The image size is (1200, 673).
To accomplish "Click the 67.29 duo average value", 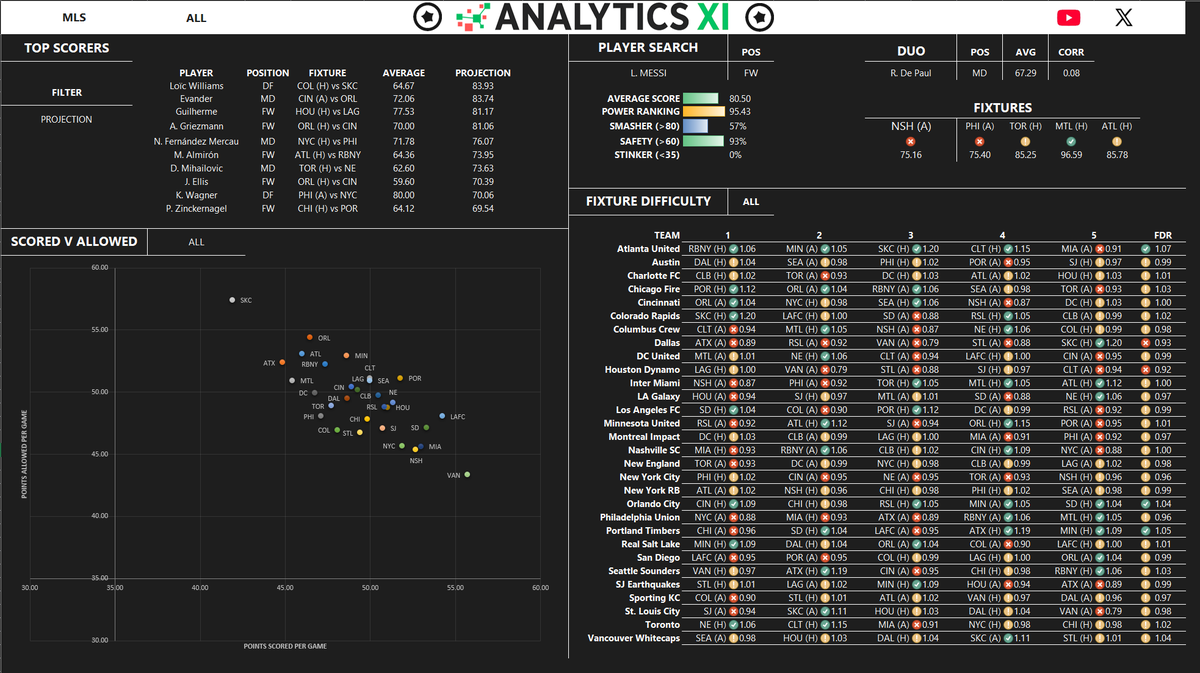I will tap(1025, 73).
